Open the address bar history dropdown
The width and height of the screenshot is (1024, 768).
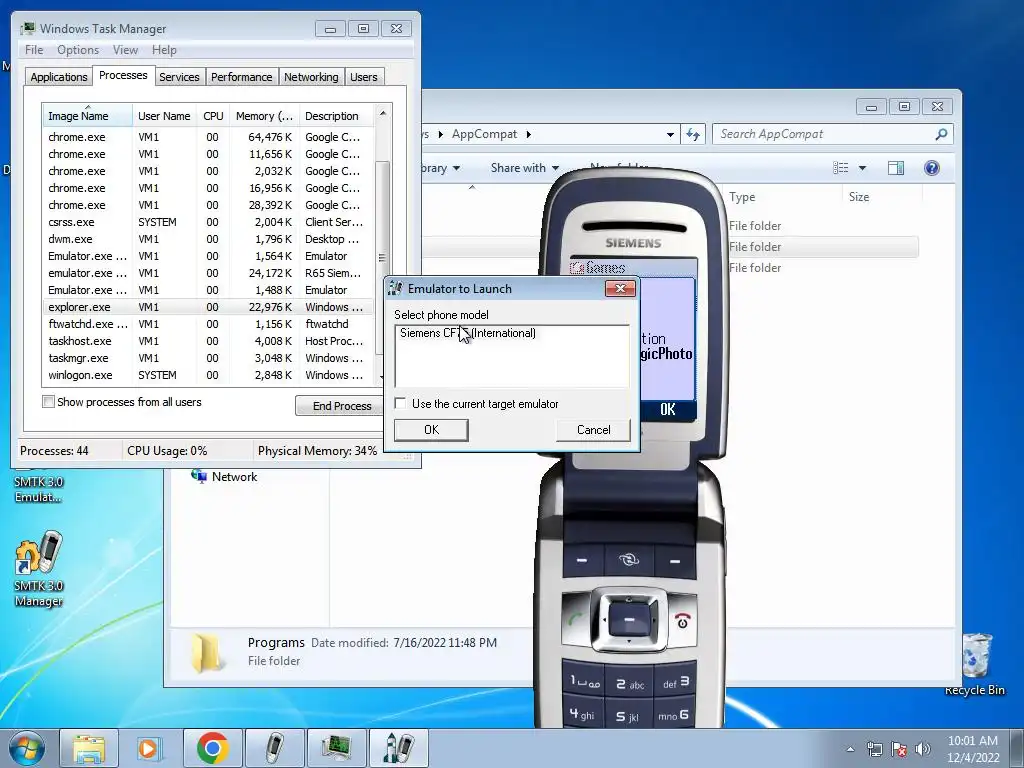pos(670,135)
